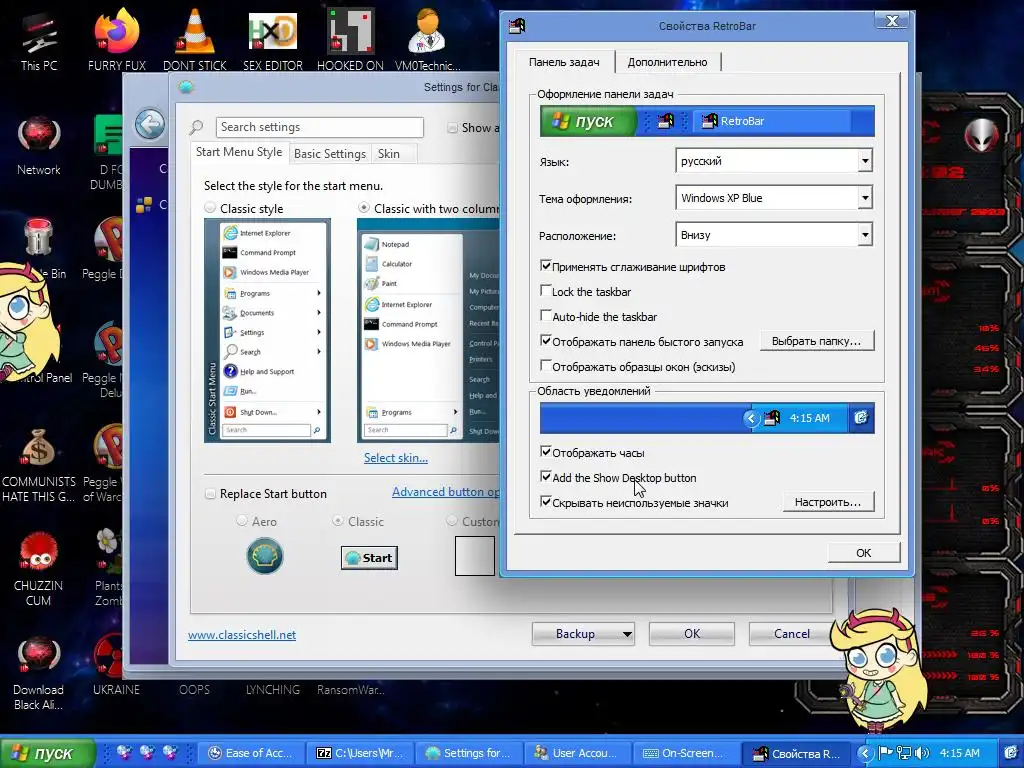
Task: Click the taskbar show desktop button at far right
Action: pyautogui.click(x=1010, y=753)
